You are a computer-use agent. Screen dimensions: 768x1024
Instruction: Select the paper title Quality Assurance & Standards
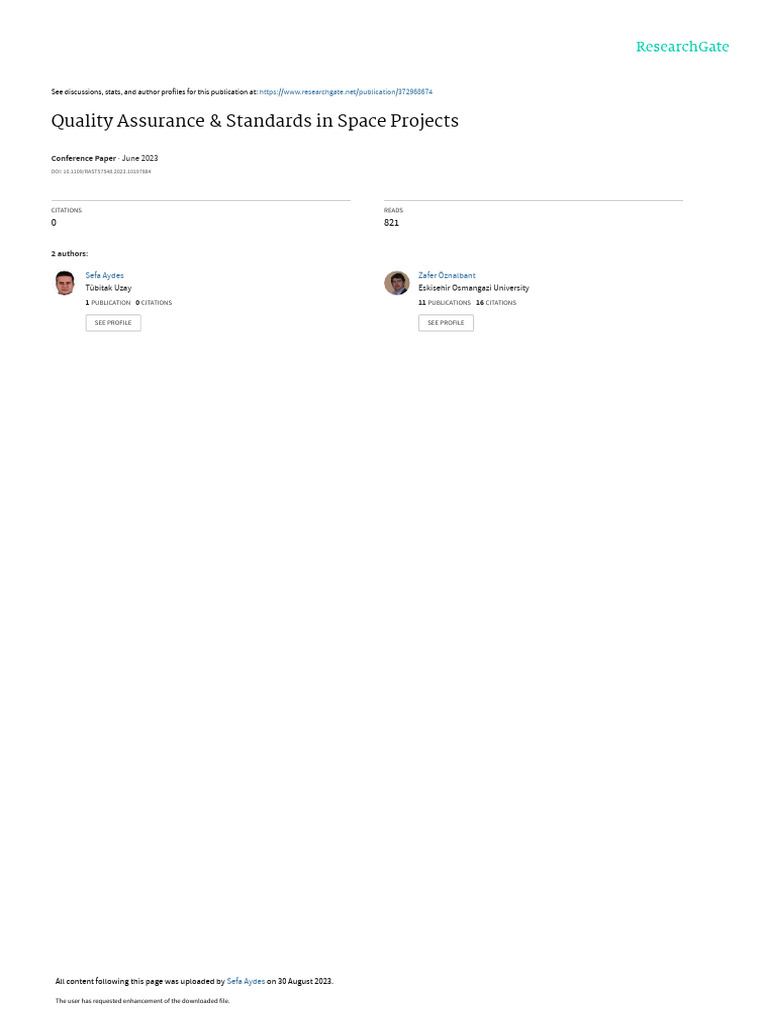pos(255,121)
